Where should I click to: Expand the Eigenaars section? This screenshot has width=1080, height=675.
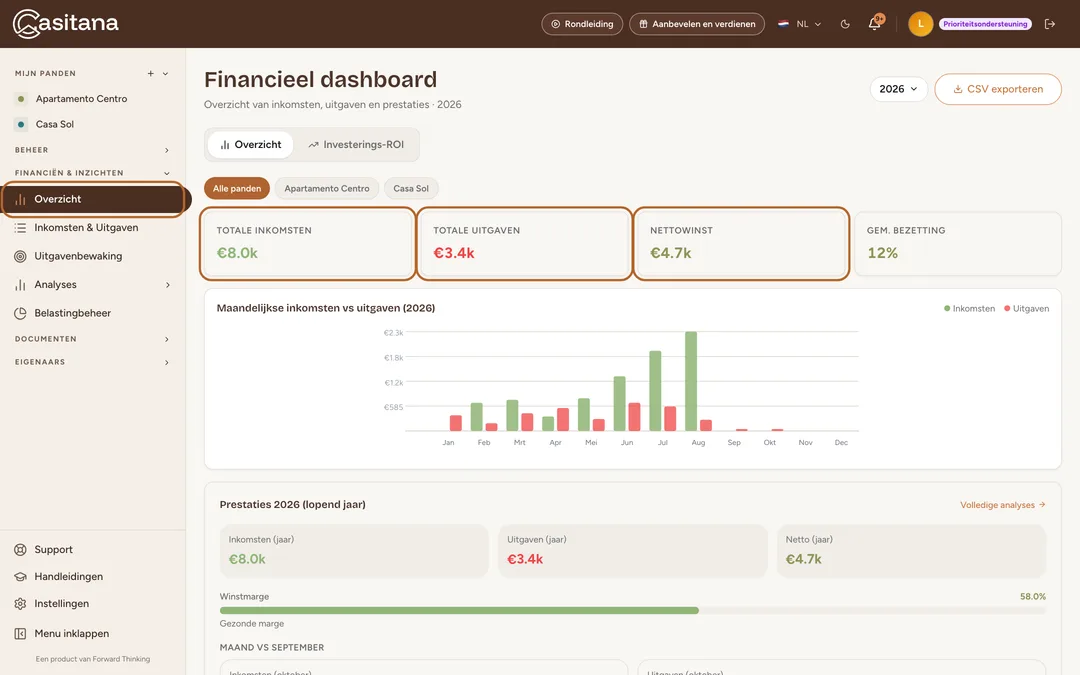(x=167, y=362)
